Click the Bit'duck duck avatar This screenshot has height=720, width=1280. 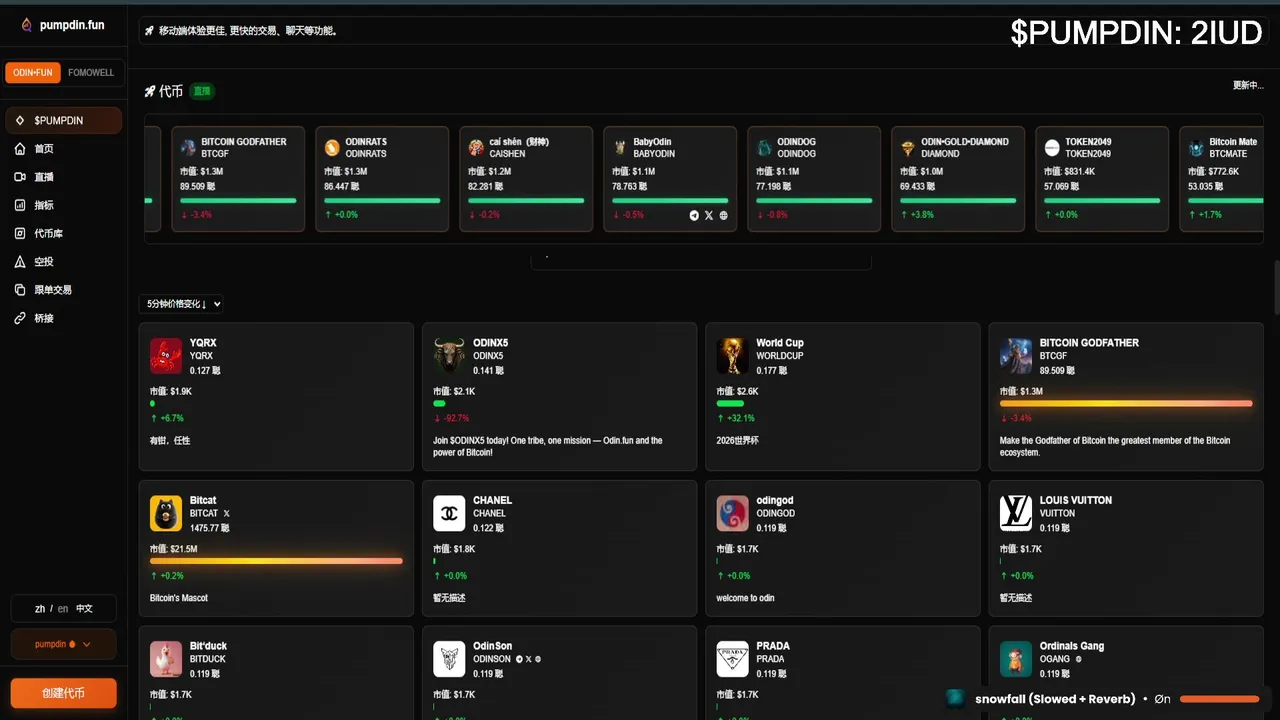pos(166,659)
